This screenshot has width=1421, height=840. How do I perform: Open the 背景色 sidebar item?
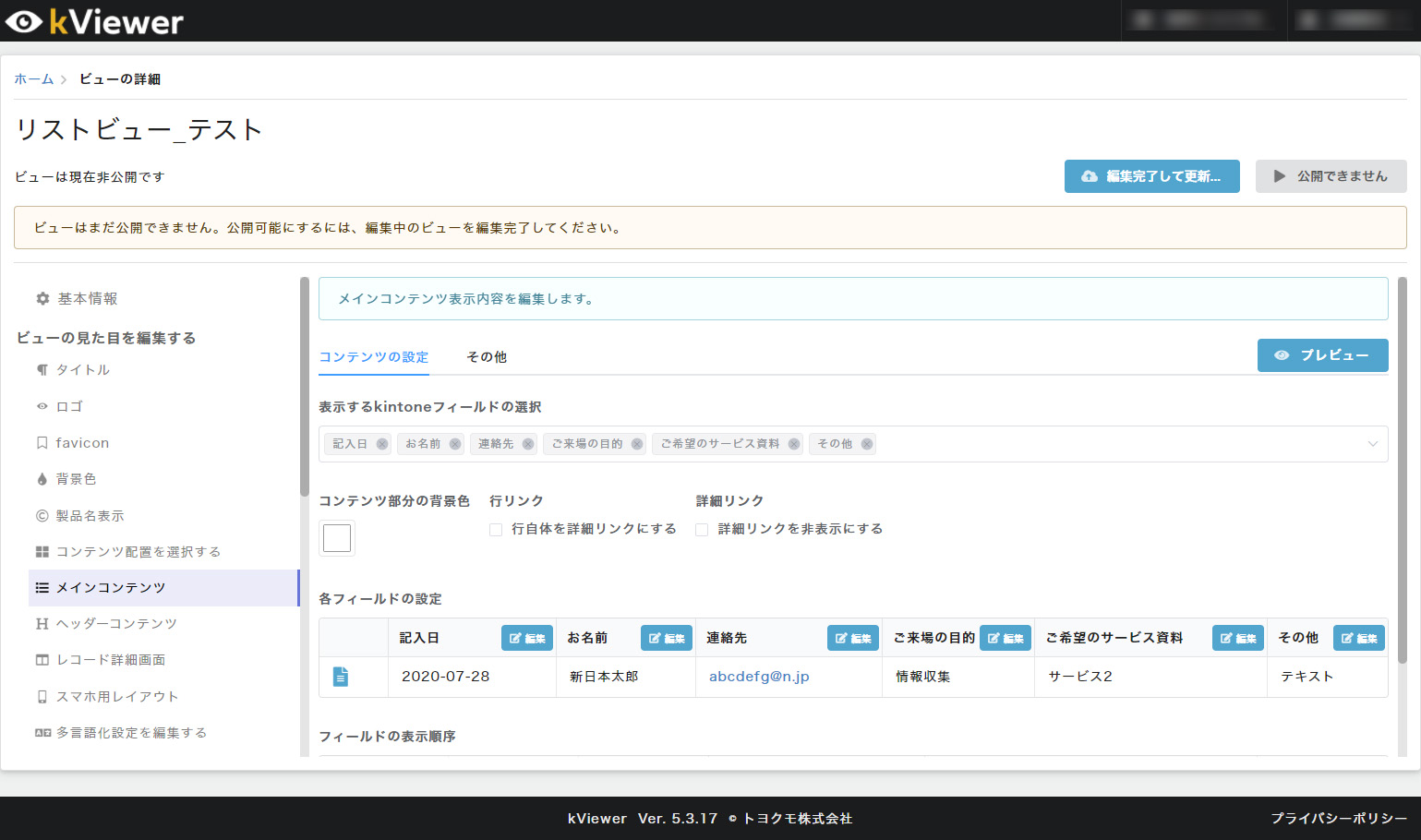76,479
